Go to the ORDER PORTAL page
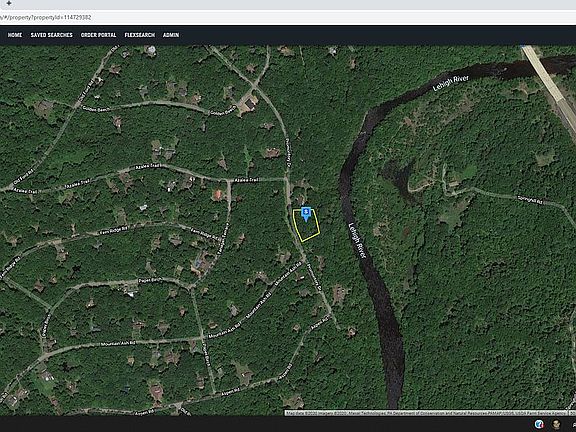The width and height of the screenshot is (576, 432). pos(98,35)
